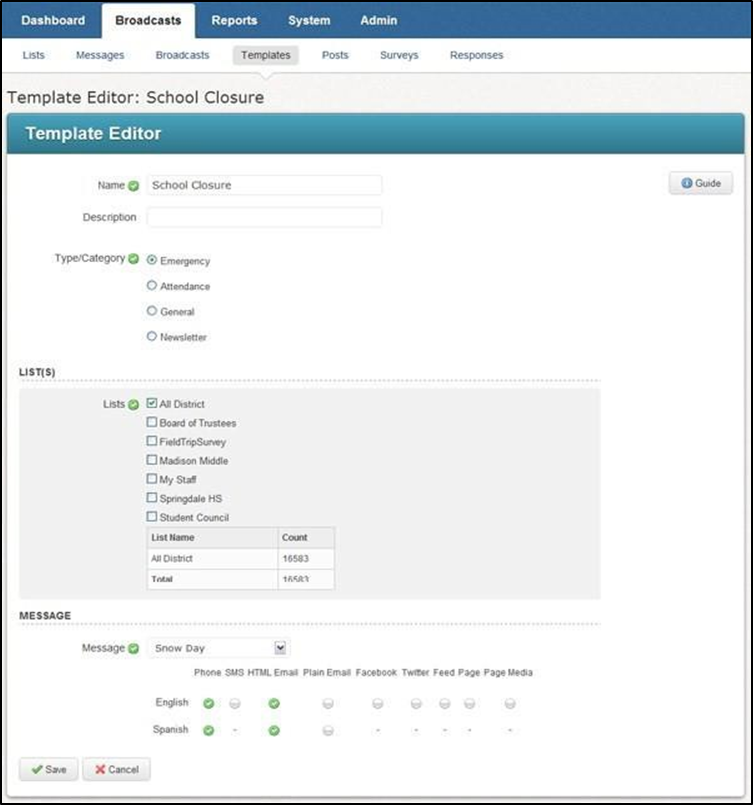Click the English Phone green check icon
Image resolution: width=753 pixels, height=805 pixels.
pos(208,704)
